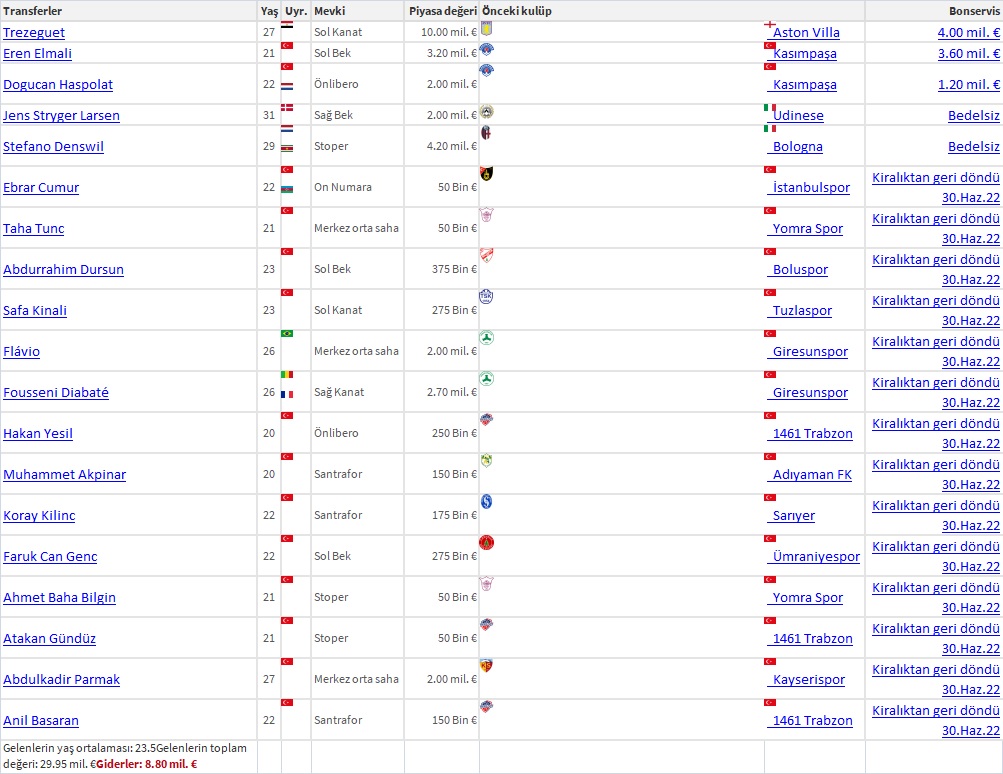Open Abdurrahim Dursun player link

63,269
